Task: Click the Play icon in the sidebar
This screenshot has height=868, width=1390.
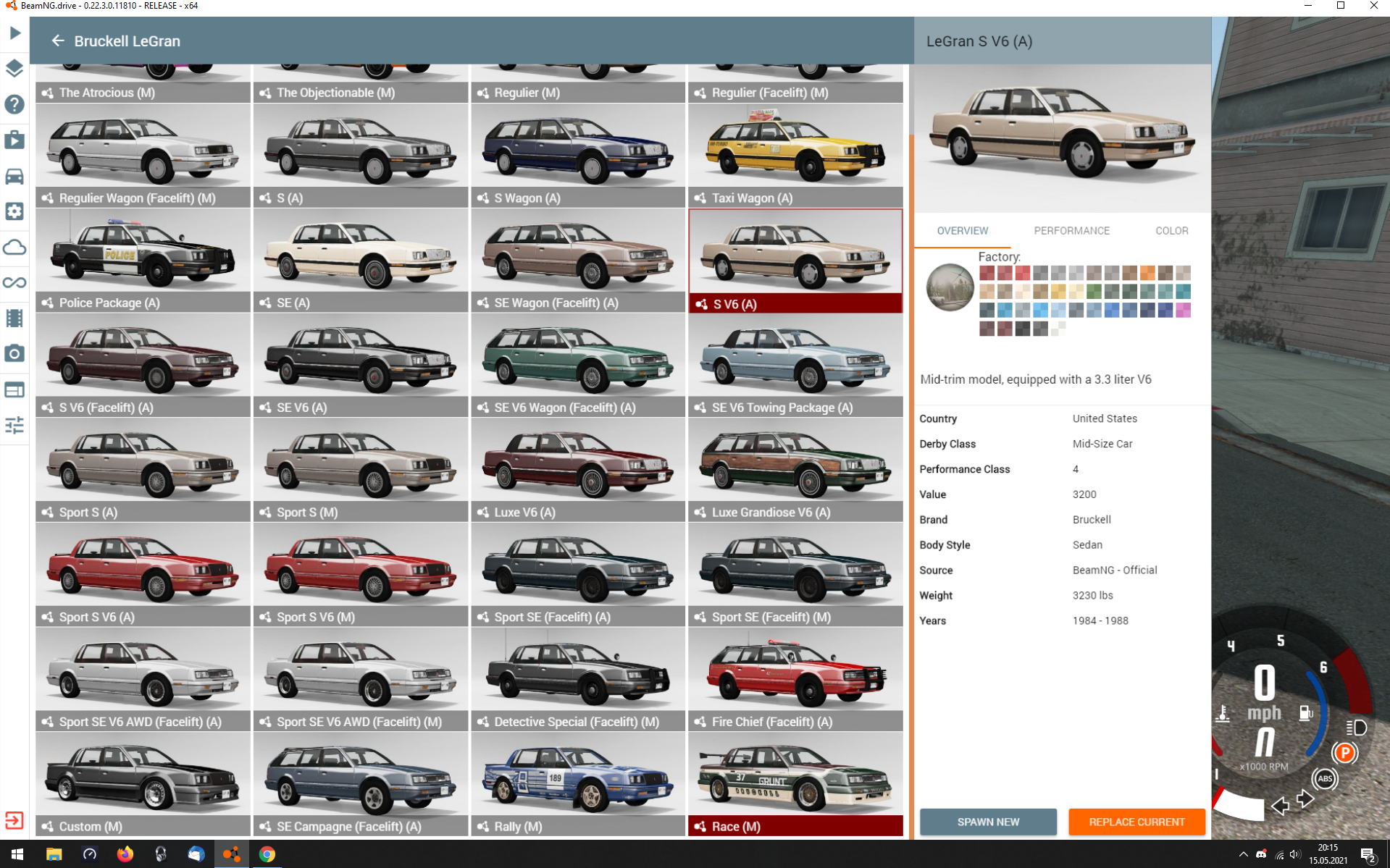Action: pyautogui.click(x=14, y=33)
